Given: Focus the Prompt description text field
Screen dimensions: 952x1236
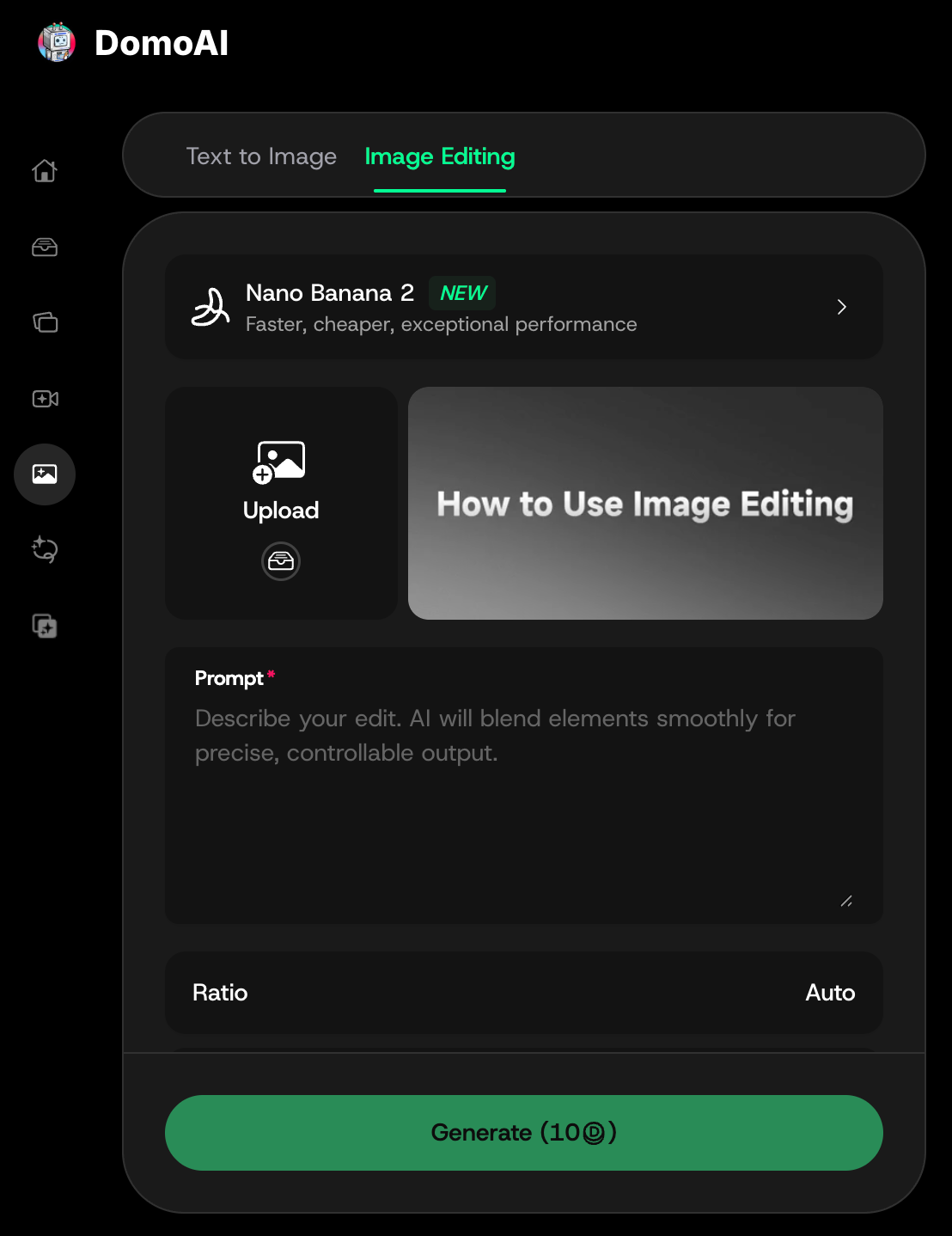Looking at the screenshot, I should 524,786.
